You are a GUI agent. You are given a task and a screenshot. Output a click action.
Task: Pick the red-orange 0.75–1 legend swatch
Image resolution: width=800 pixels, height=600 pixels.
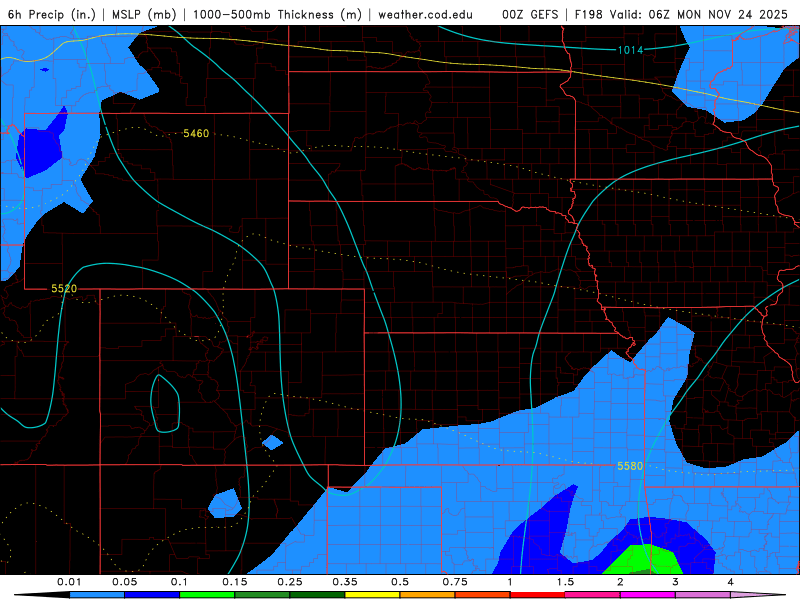point(483,595)
